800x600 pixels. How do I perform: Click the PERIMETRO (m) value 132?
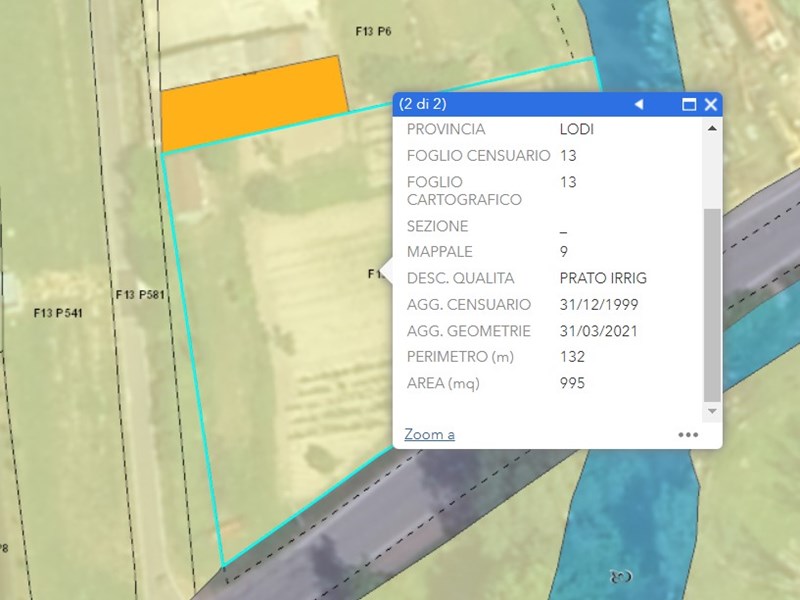point(572,357)
